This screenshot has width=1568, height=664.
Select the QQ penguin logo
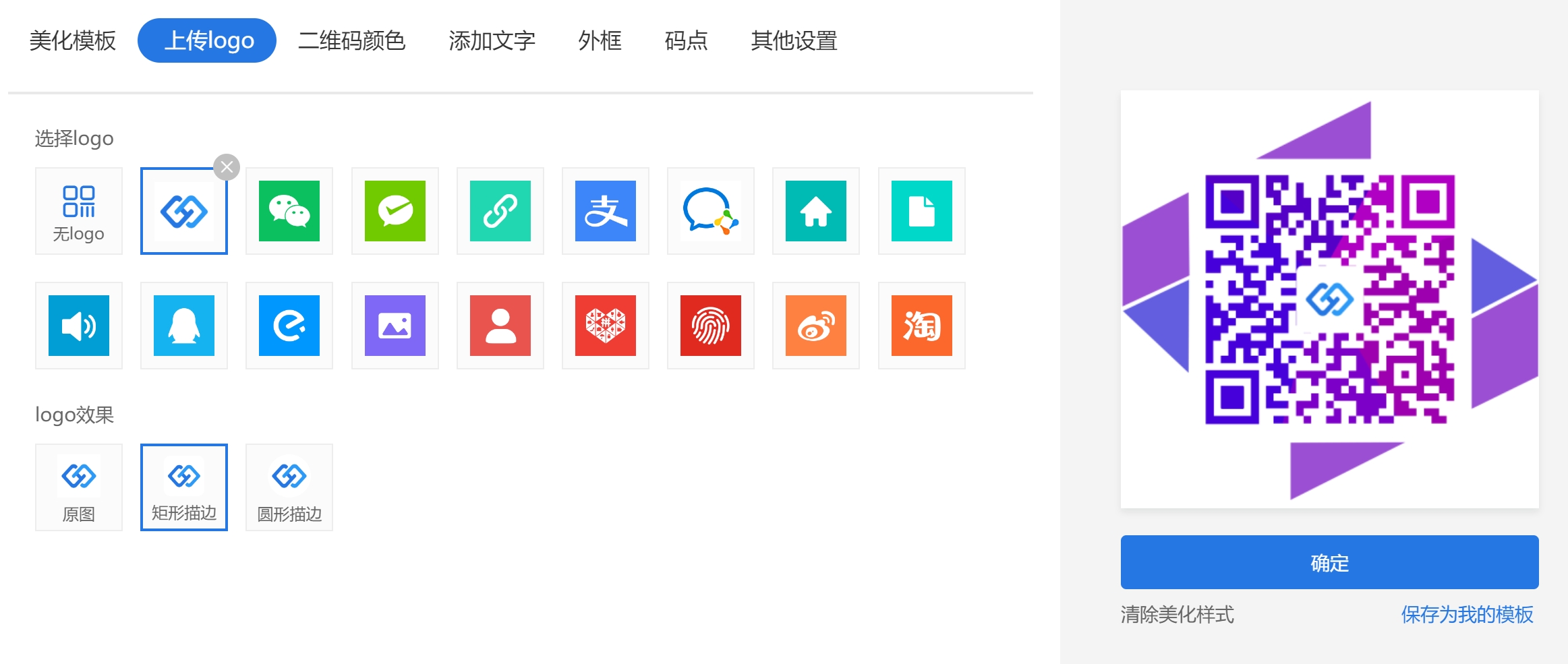(184, 326)
